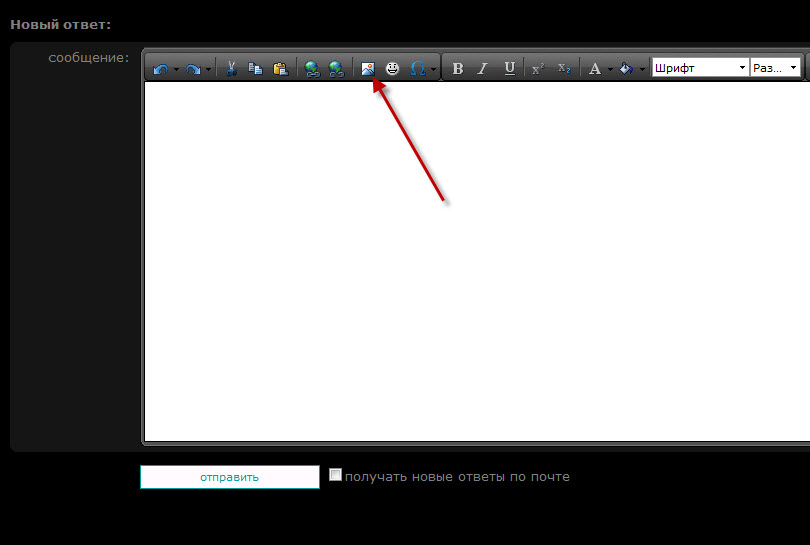
Task: Open the font size dropdown
Action: (x=776, y=68)
